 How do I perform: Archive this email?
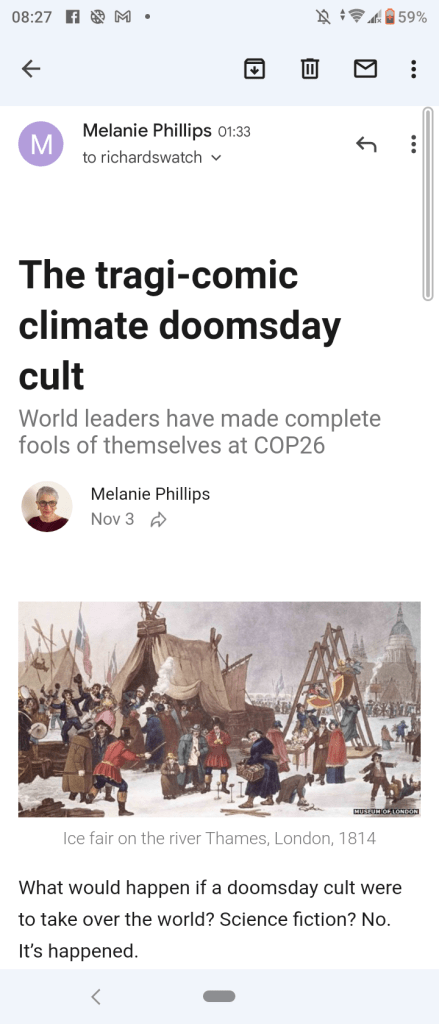point(254,69)
